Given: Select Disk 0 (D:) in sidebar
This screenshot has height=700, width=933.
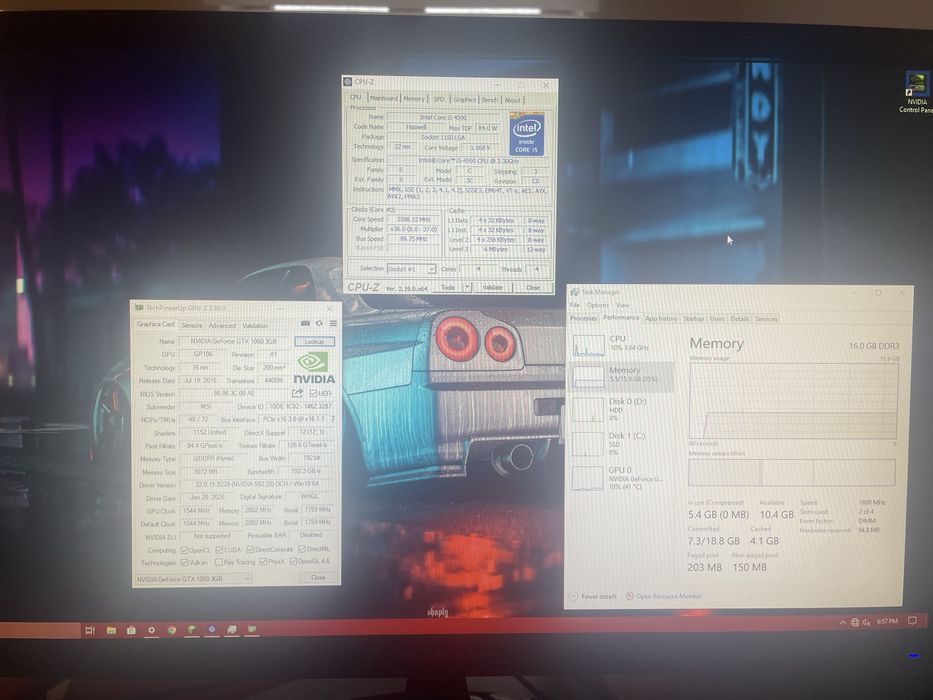Looking at the screenshot, I should coord(622,410).
